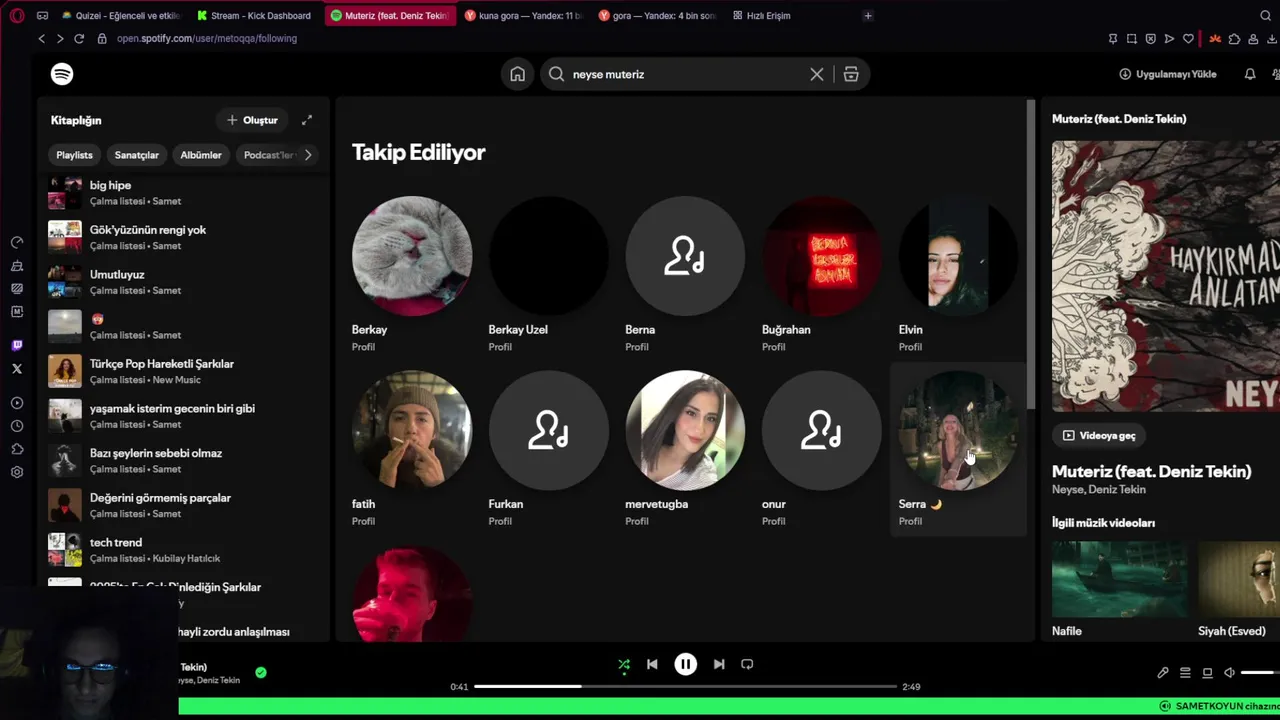Open Opera sidebar player icon

click(17, 403)
